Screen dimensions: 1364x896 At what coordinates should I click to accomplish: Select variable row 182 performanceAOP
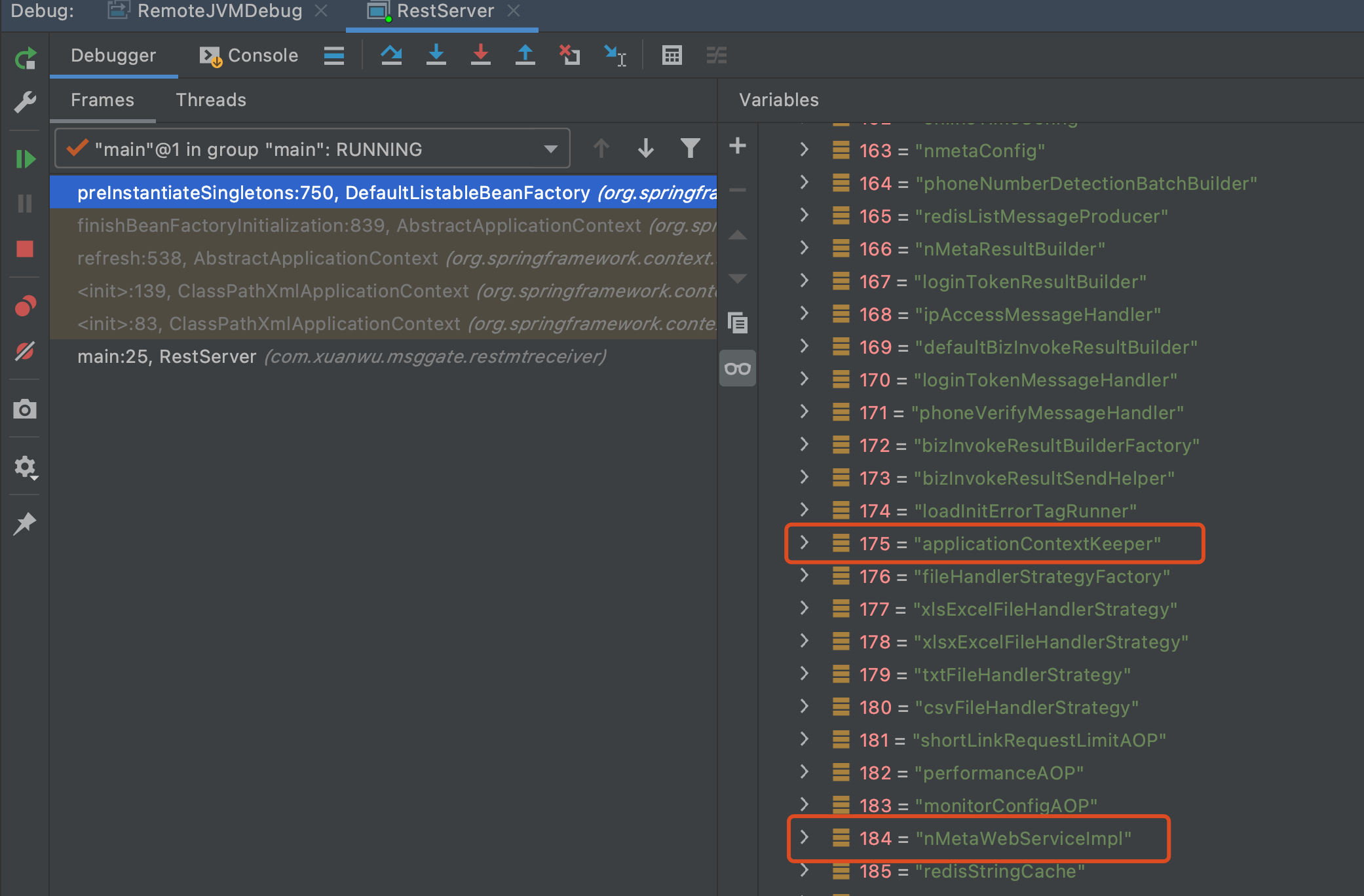pyautogui.click(x=1061, y=773)
